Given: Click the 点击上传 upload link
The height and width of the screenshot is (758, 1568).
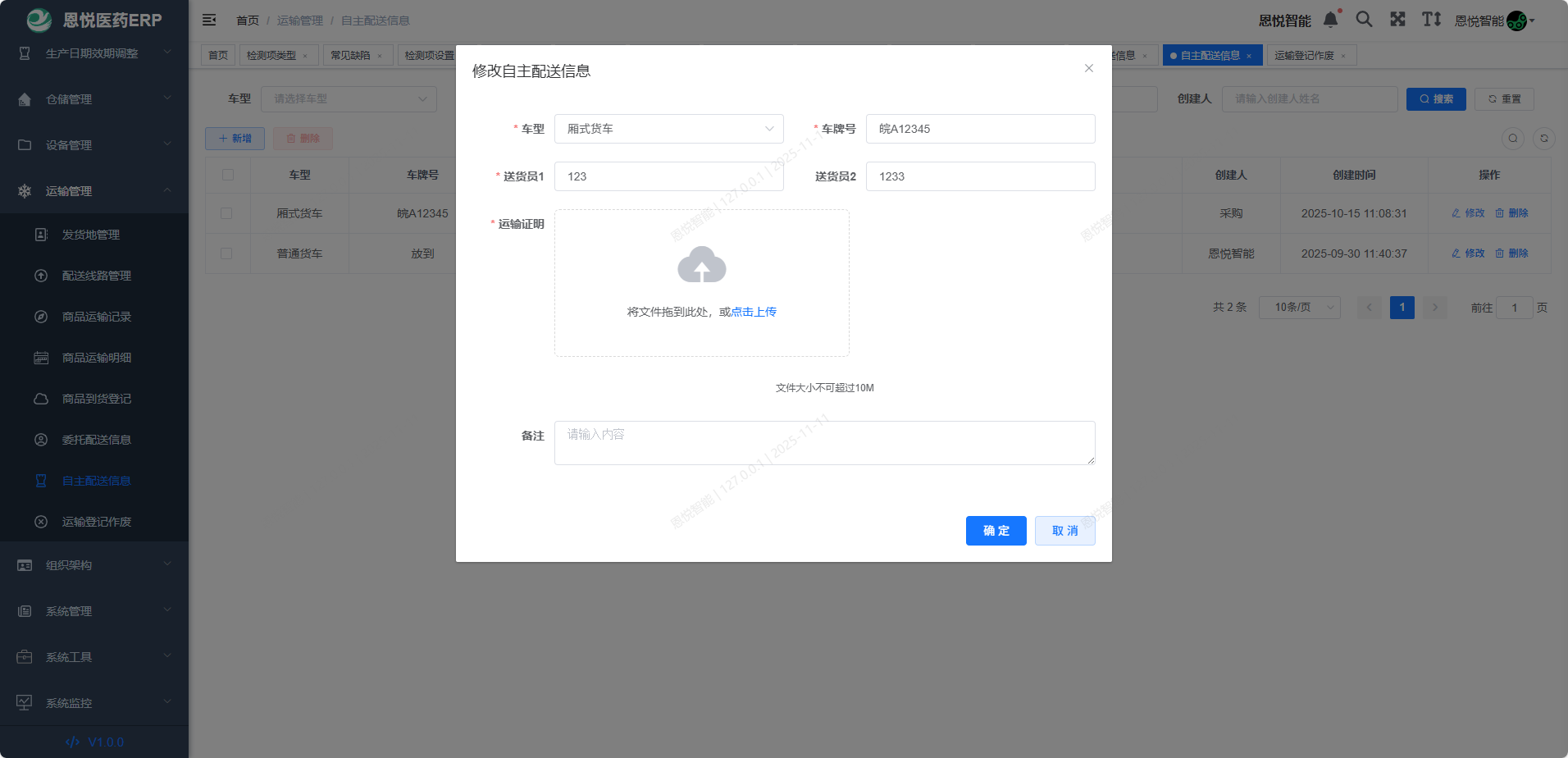Looking at the screenshot, I should click(x=752, y=312).
